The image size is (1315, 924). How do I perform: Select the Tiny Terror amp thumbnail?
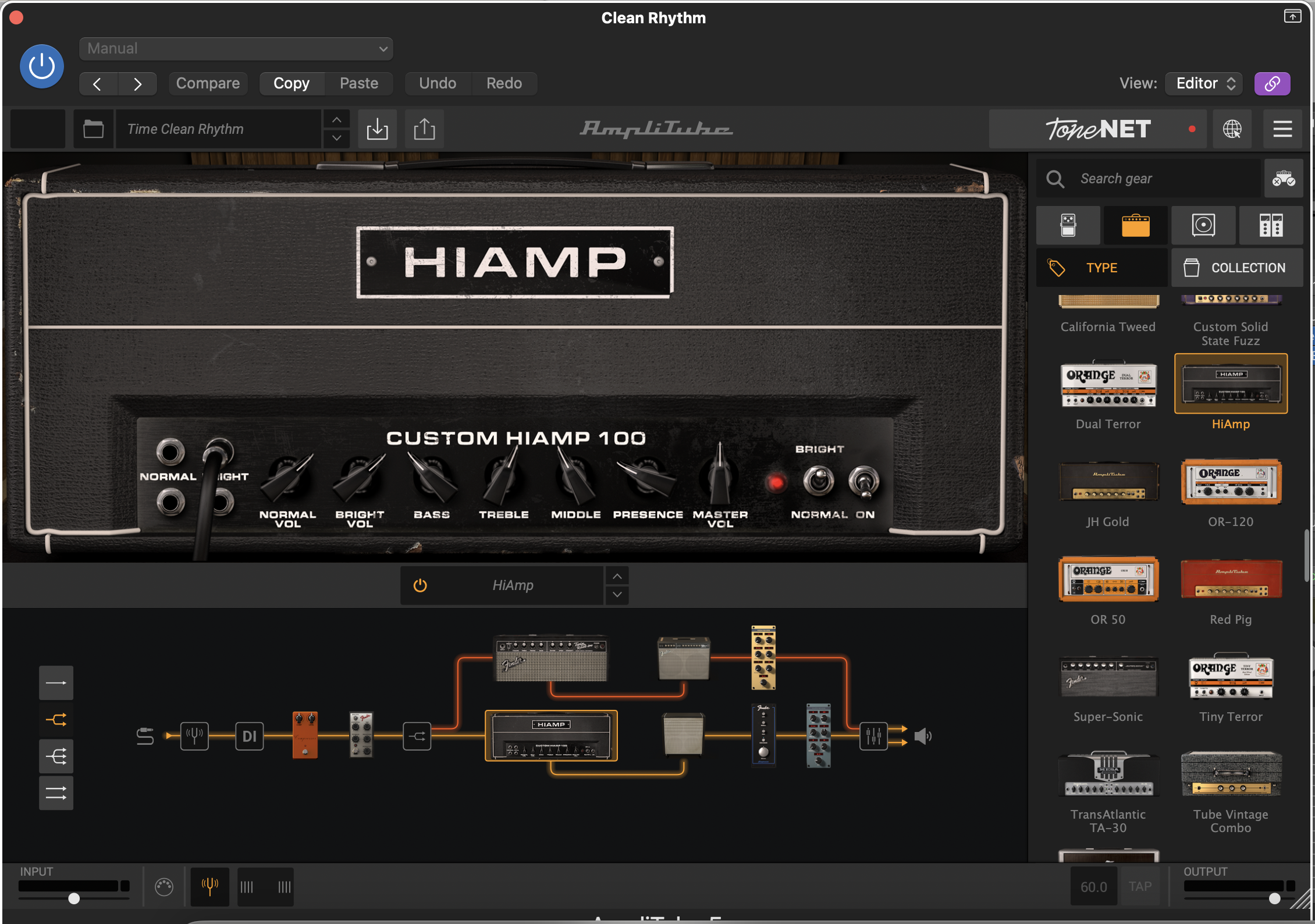pos(1231,677)
